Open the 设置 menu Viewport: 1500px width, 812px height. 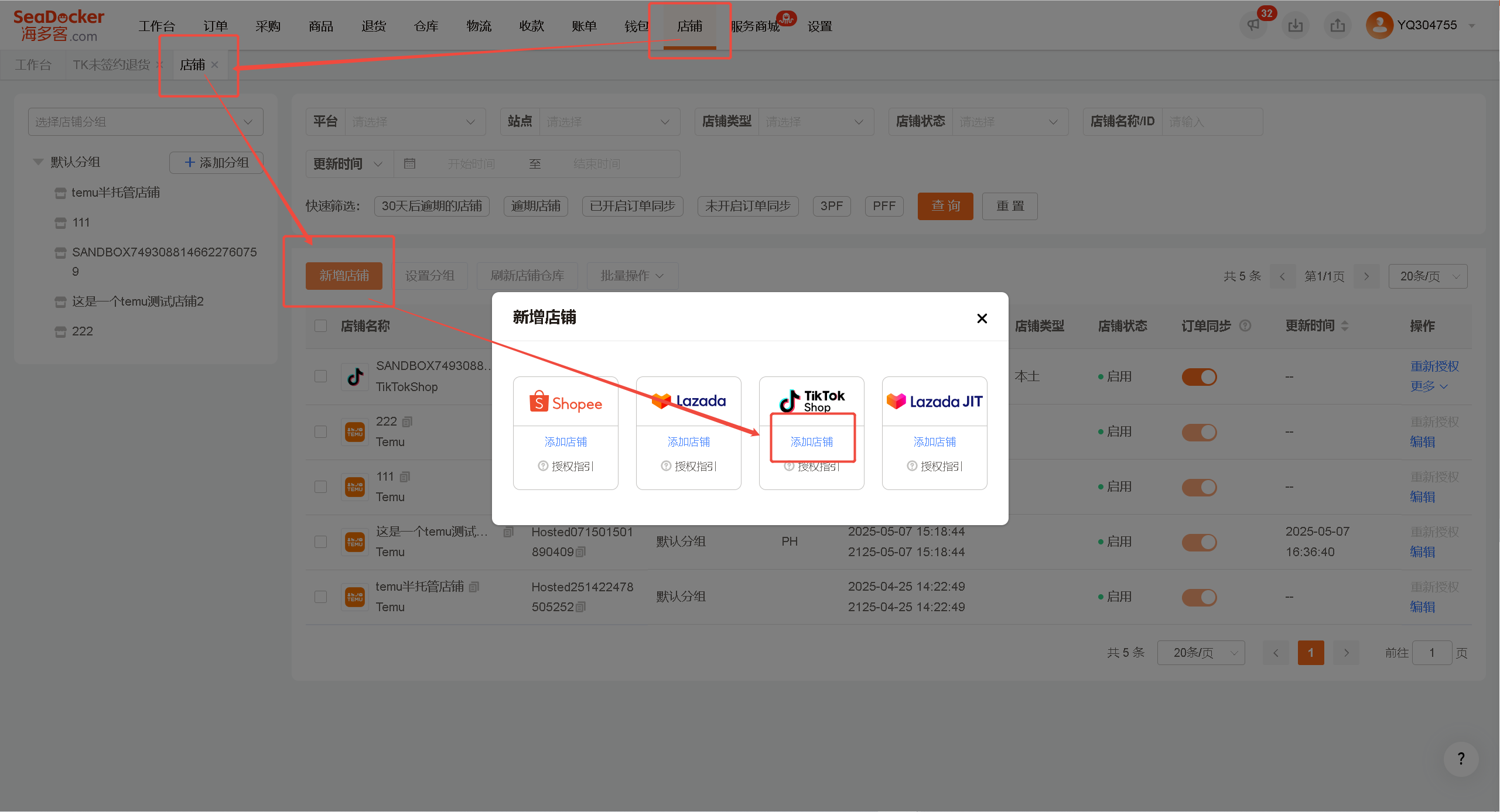(819, 26)
